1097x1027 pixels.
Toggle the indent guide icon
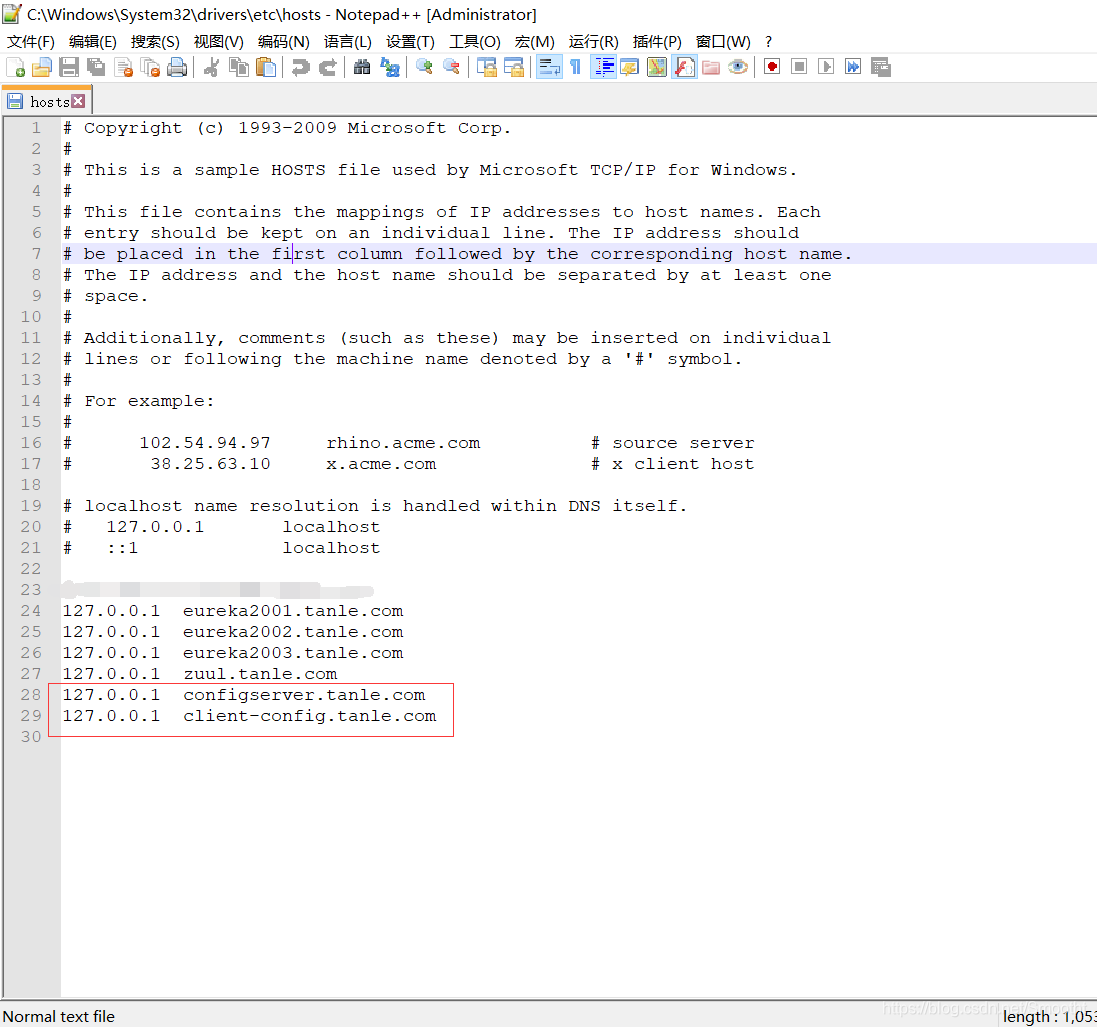pyautogui.click(x=603, y=67)
